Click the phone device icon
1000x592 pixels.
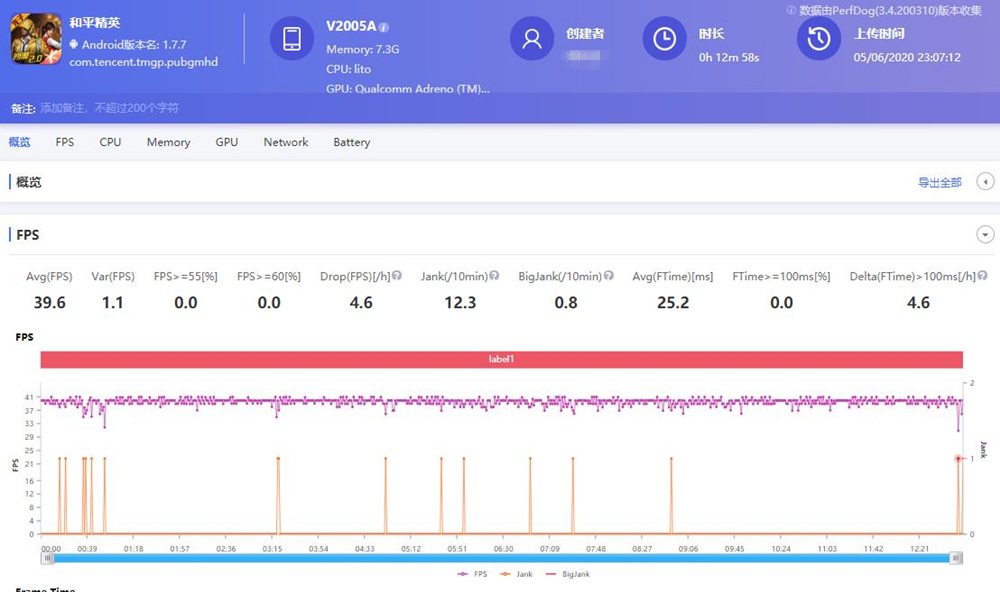(x=291, y=39)
